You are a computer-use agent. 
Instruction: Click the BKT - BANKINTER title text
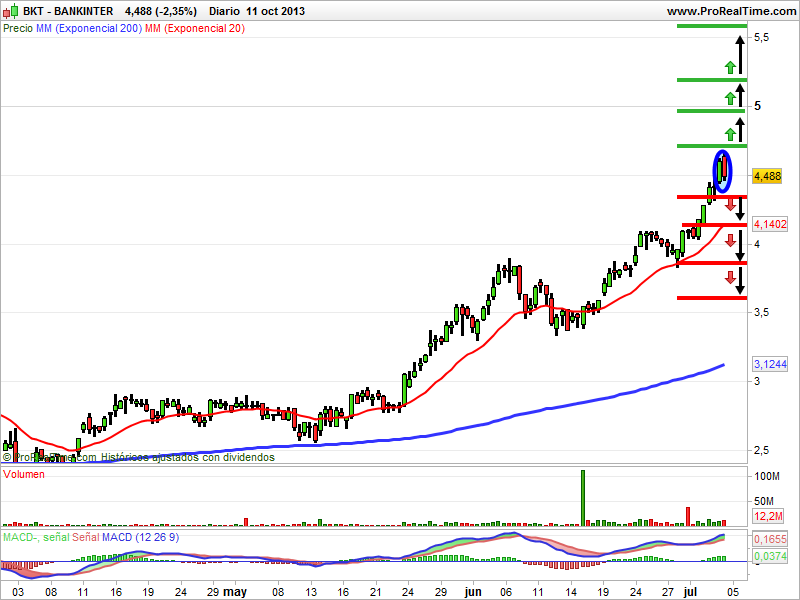(x=68, y=11)
